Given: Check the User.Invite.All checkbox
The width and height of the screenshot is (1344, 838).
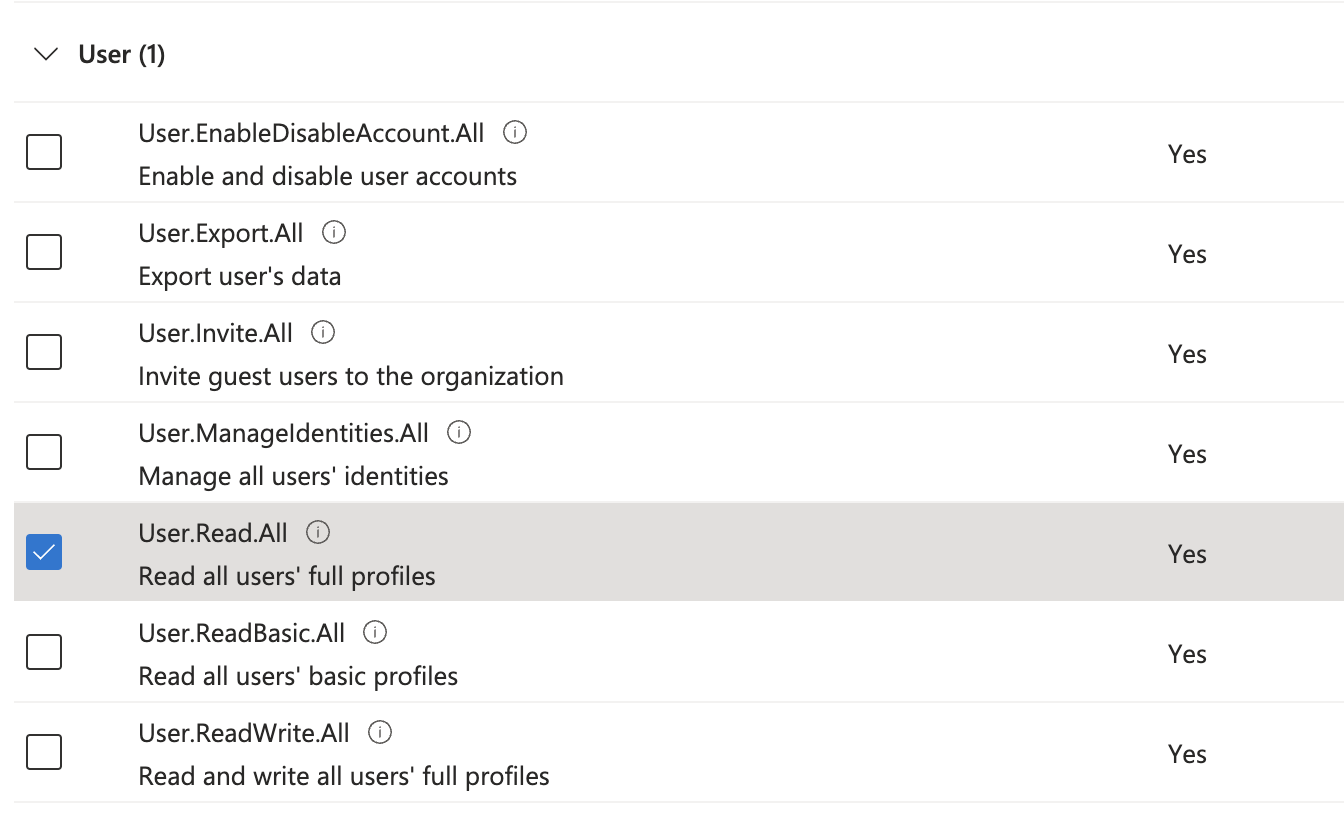Looking at the screenshot, I should click(x=44, y=352).
